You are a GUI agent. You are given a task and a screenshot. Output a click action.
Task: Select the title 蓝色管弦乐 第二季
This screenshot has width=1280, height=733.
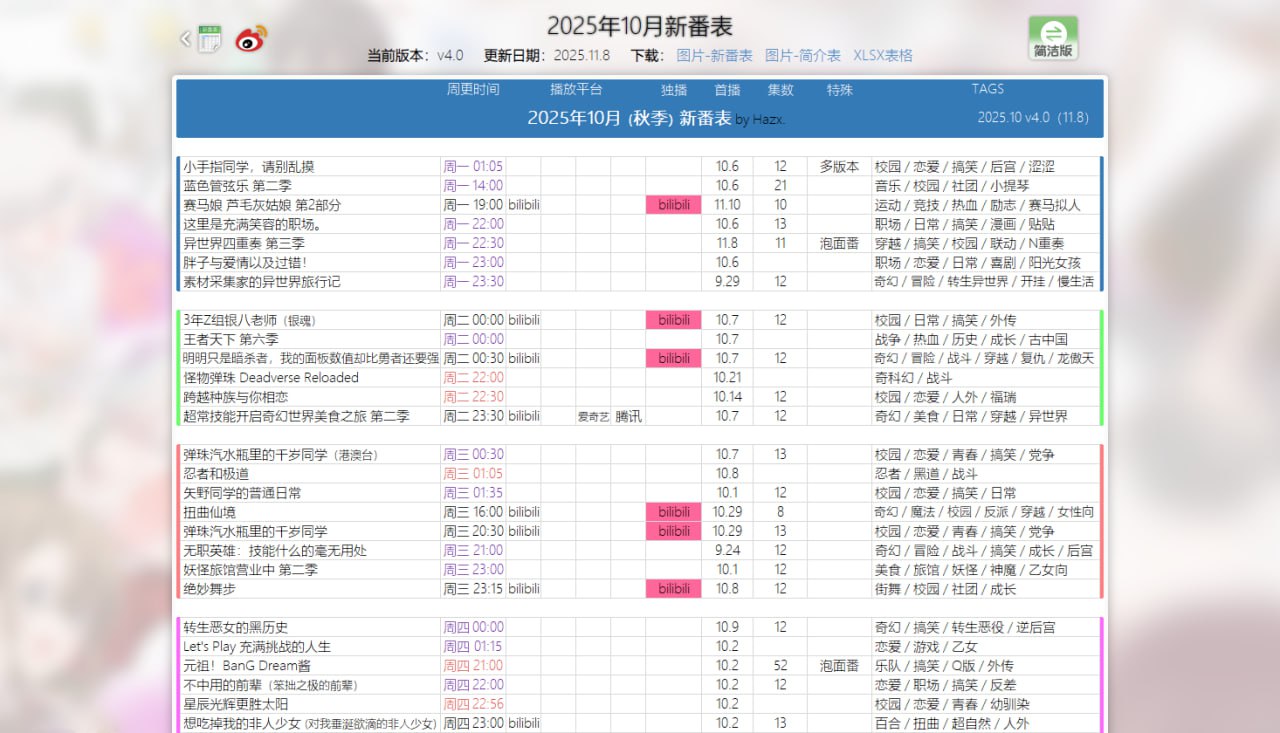[x=236, y=186]
